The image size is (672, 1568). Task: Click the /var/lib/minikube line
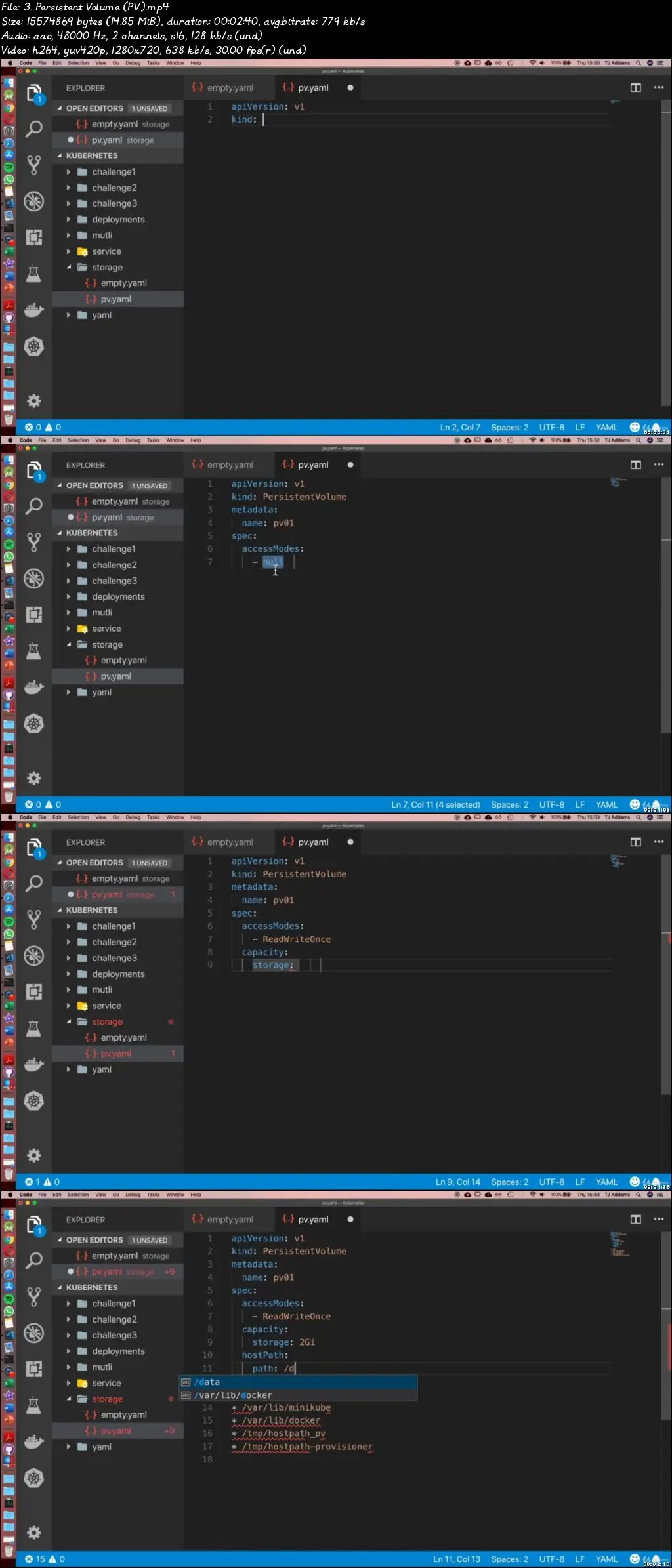pos(281,1407)
